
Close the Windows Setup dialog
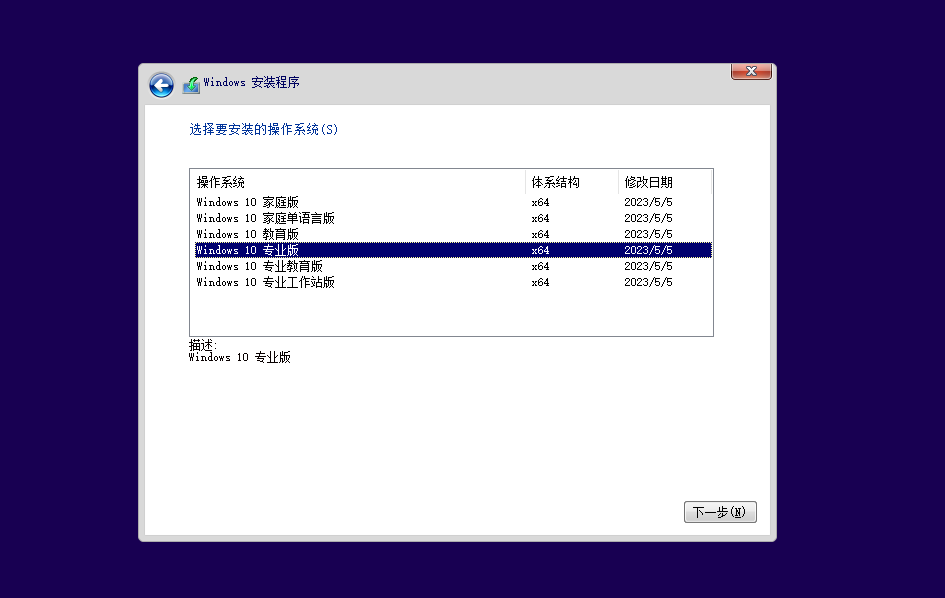[751, 71]
